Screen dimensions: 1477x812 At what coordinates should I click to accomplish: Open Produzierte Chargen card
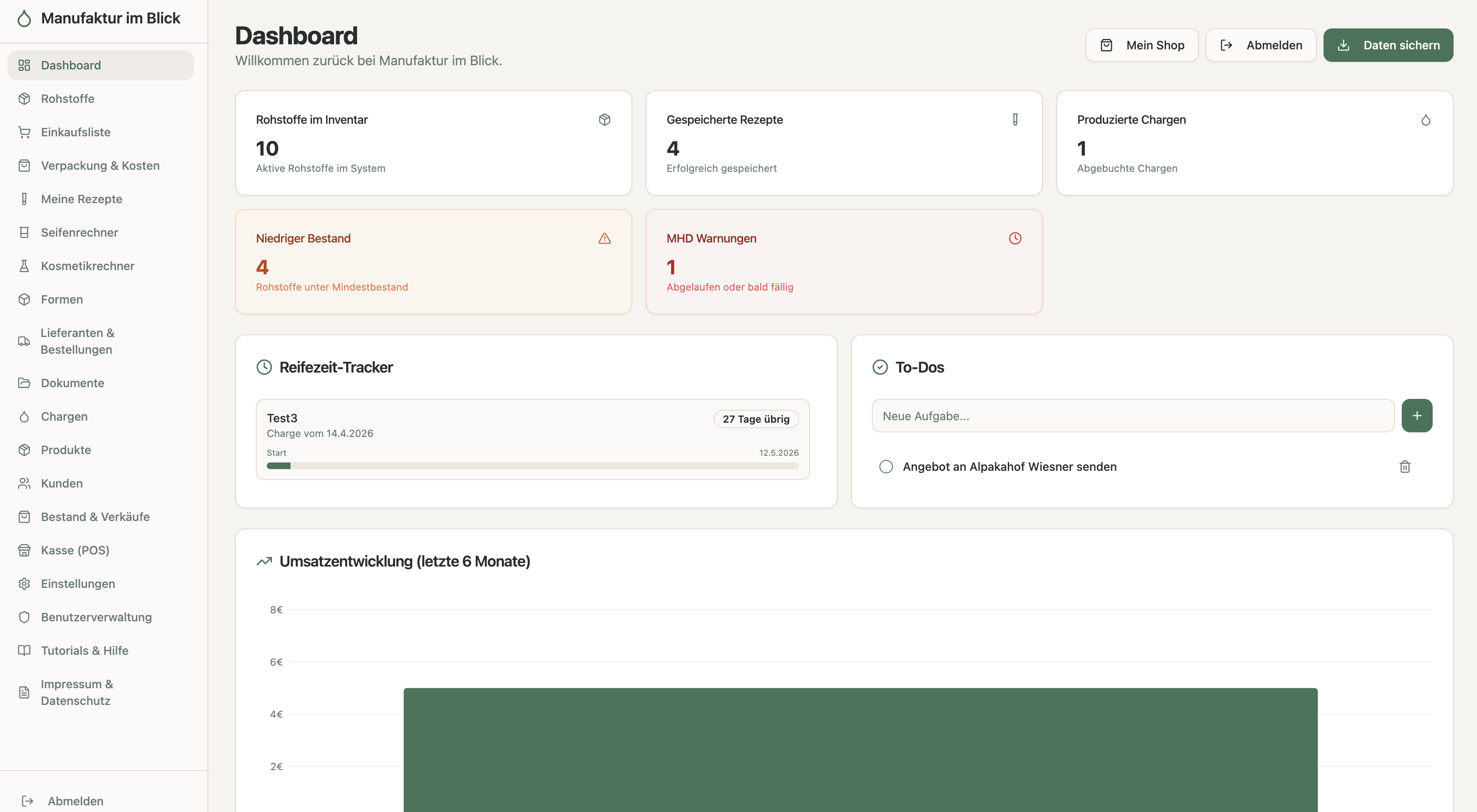[1255, 143]
